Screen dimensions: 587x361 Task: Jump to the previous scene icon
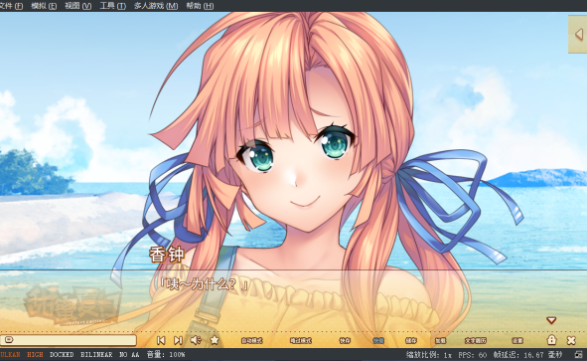tap(161, 340)
